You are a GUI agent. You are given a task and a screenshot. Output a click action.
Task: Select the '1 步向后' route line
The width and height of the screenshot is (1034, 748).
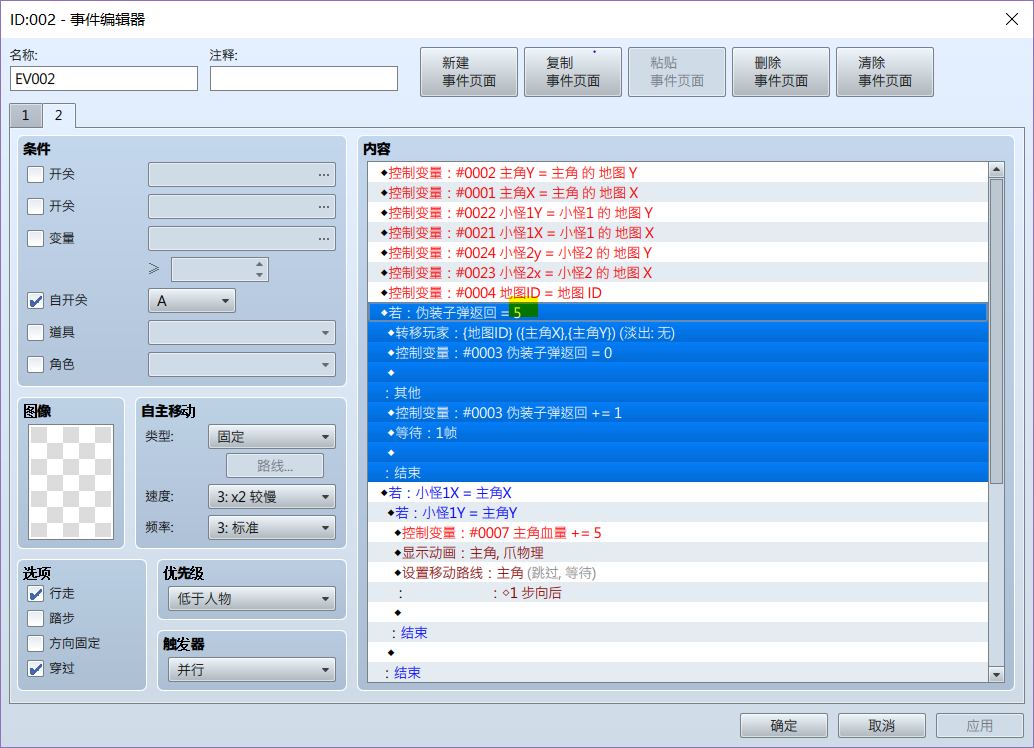(678, 593)
